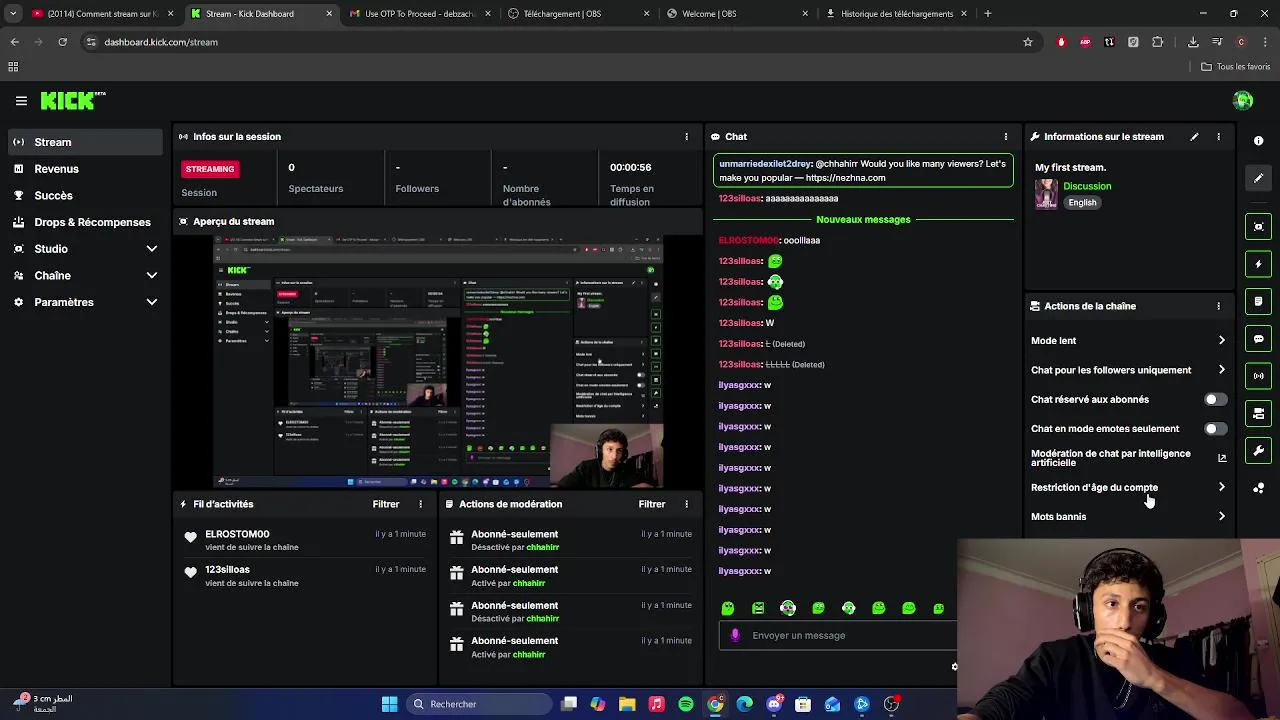Reload the dashboard page
This screenshot has width=1280, height=720.
(x=62, y=42)
